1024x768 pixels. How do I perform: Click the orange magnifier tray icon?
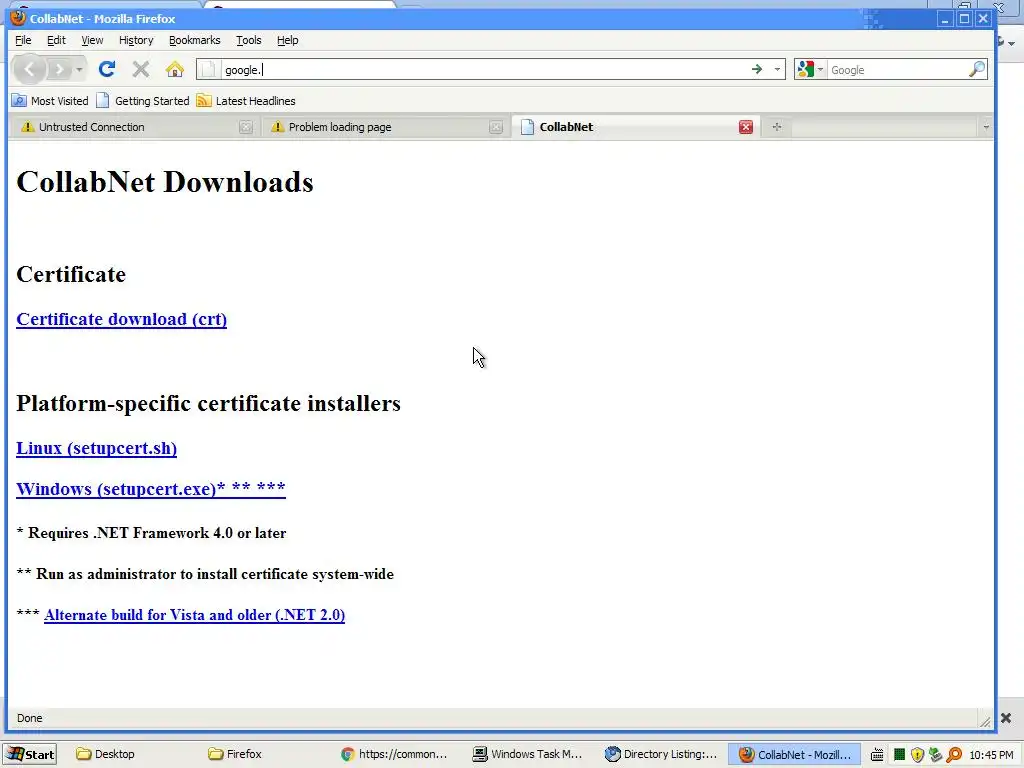point(954,755)
